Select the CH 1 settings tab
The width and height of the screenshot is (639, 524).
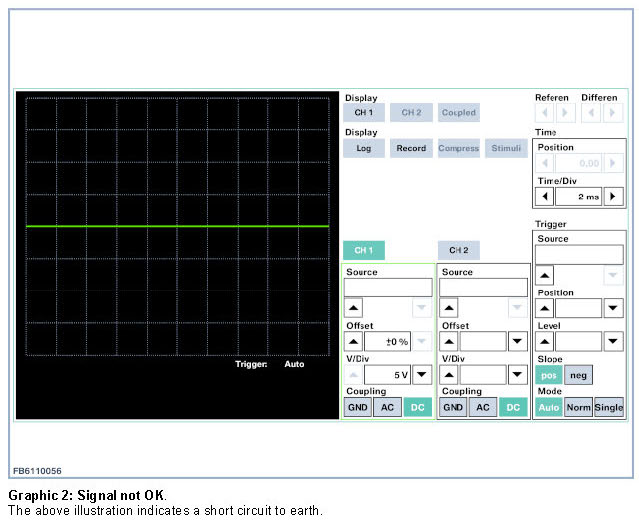click(363, 250)
